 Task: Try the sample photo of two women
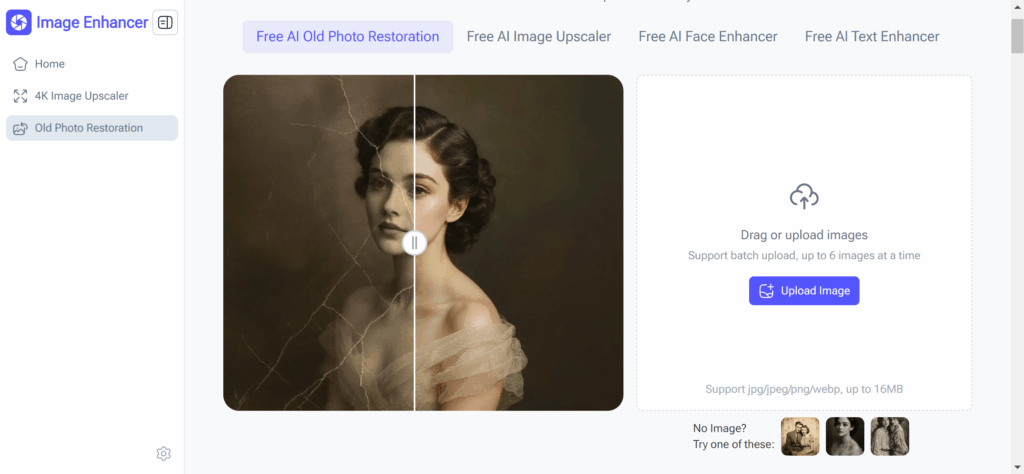[x=890, y=437]
